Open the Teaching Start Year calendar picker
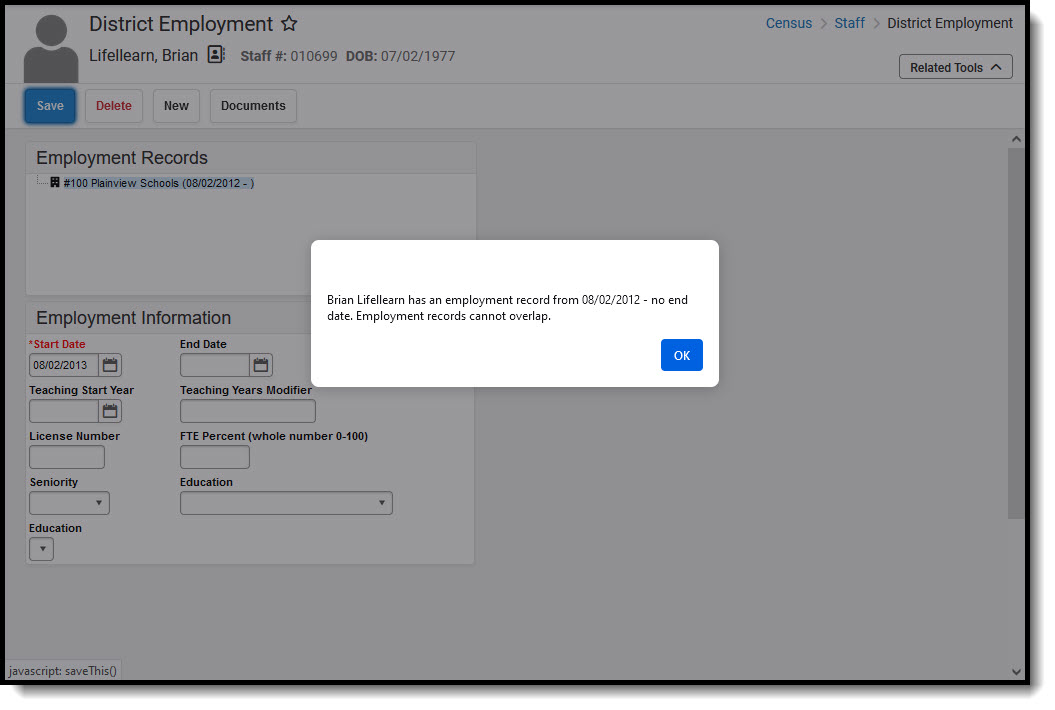 point(110,411)
